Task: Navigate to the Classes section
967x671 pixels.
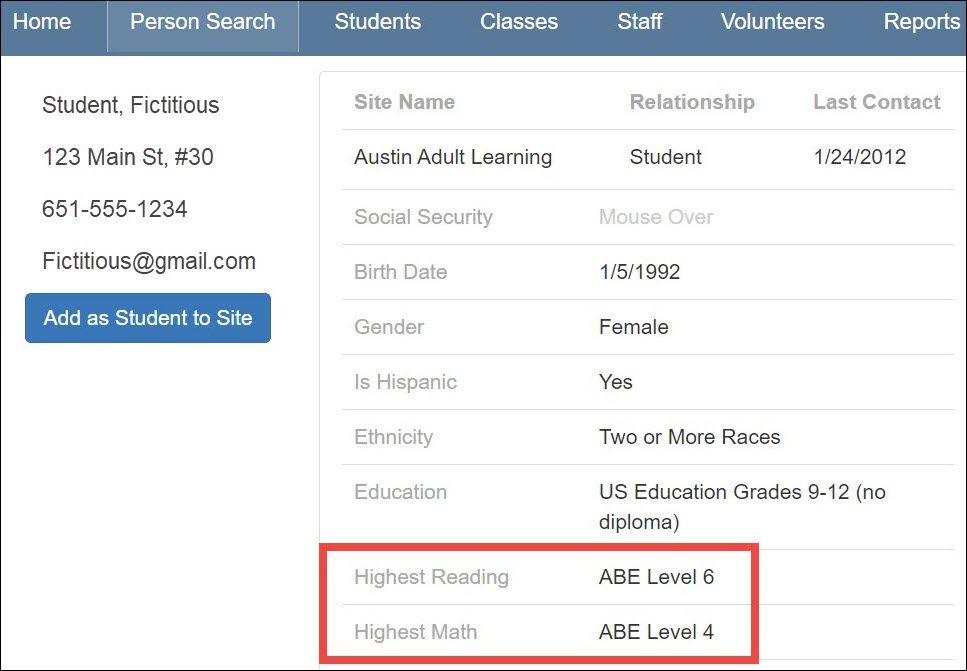Action: point(518,21)
